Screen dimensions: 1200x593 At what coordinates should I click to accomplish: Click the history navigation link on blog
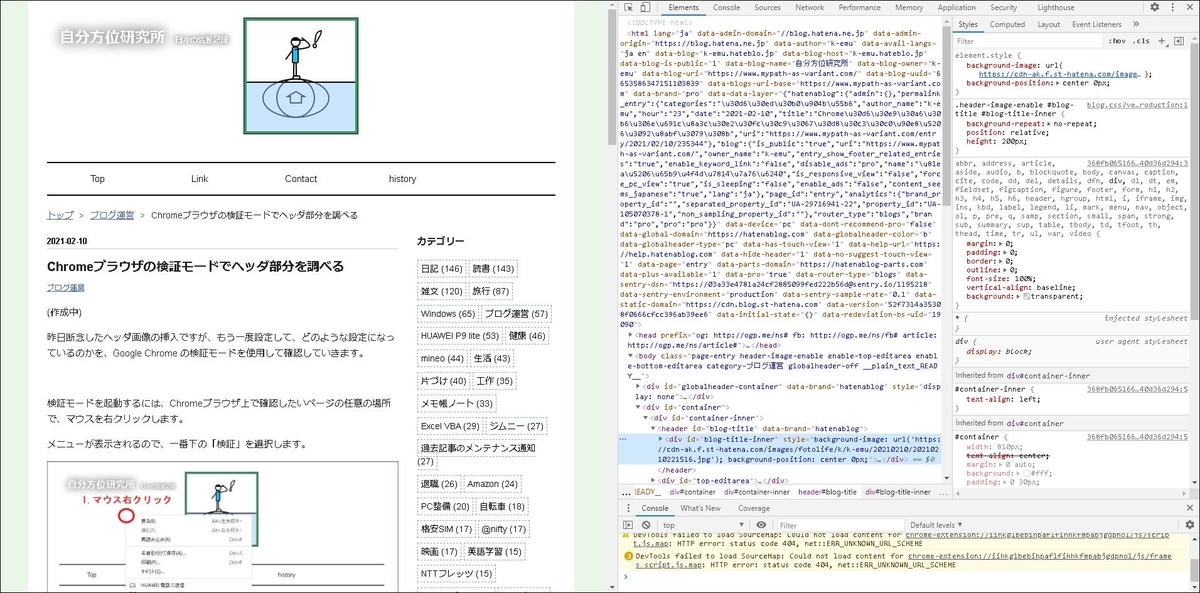coord(402,179)
